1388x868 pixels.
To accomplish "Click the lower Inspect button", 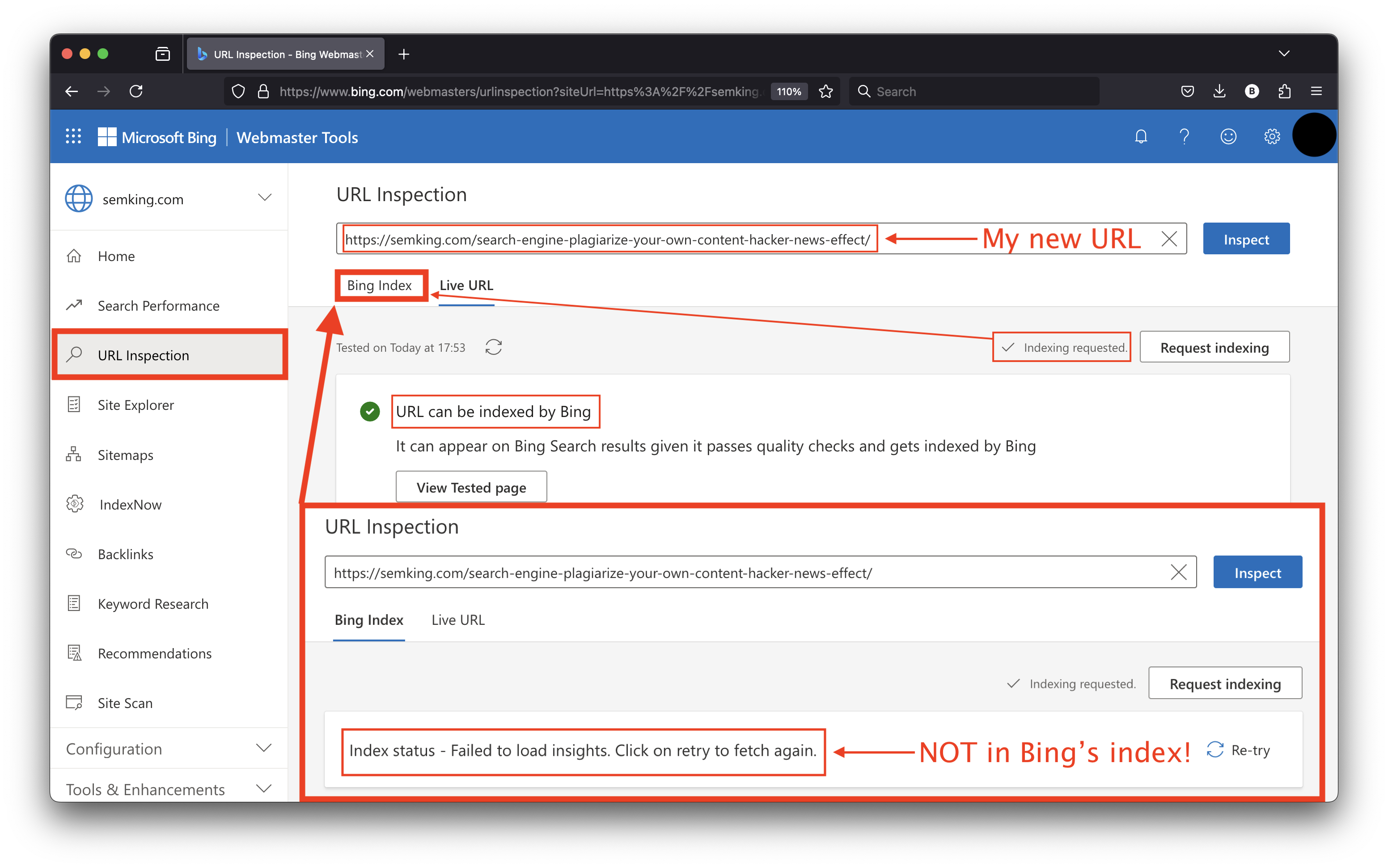I will (1257, 573).
